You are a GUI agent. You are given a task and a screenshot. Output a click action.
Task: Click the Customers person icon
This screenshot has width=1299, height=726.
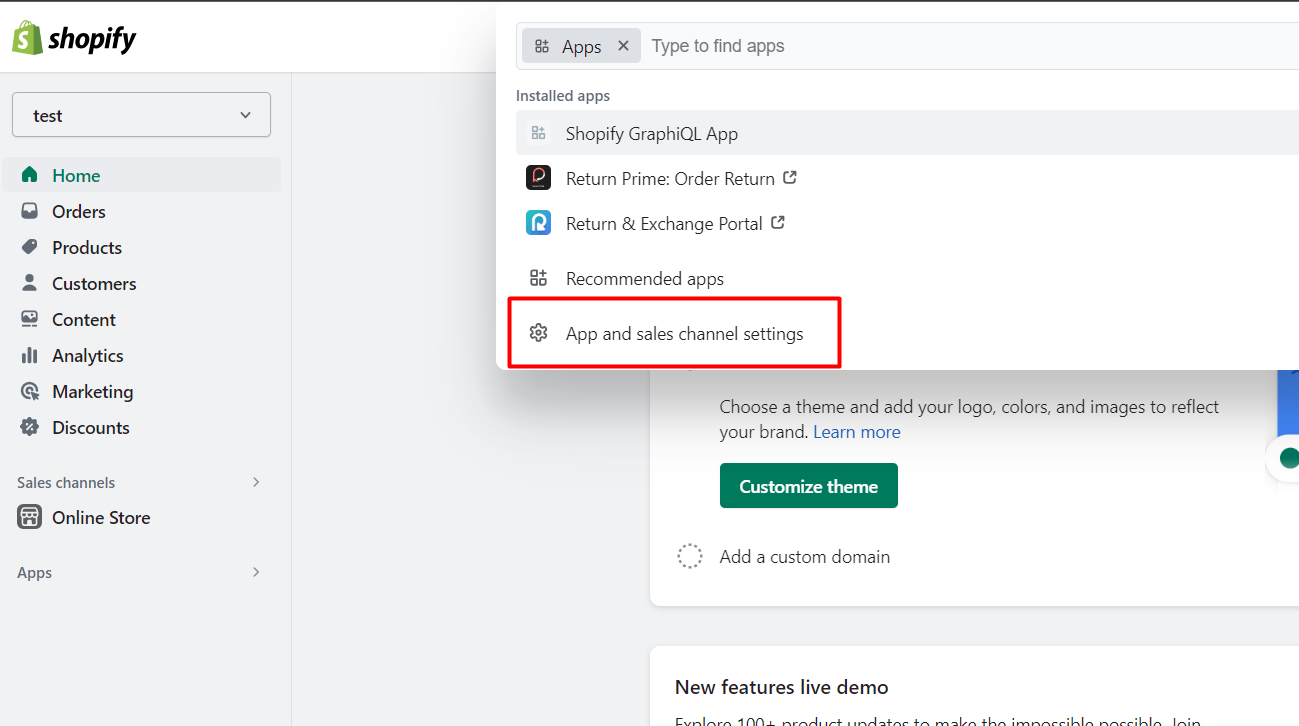point(30,283)
